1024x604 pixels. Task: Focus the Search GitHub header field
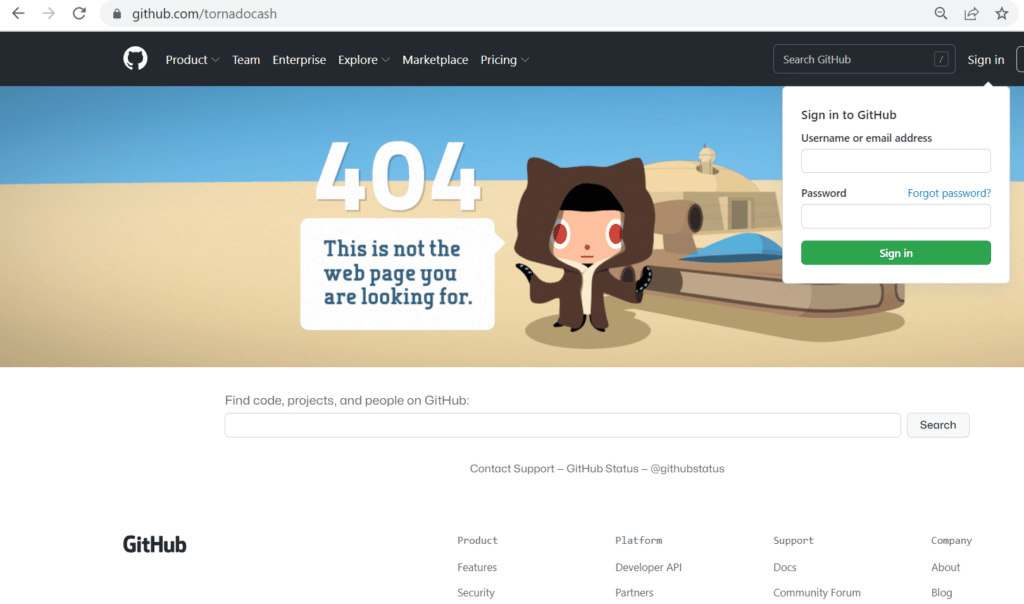point(864,59)
